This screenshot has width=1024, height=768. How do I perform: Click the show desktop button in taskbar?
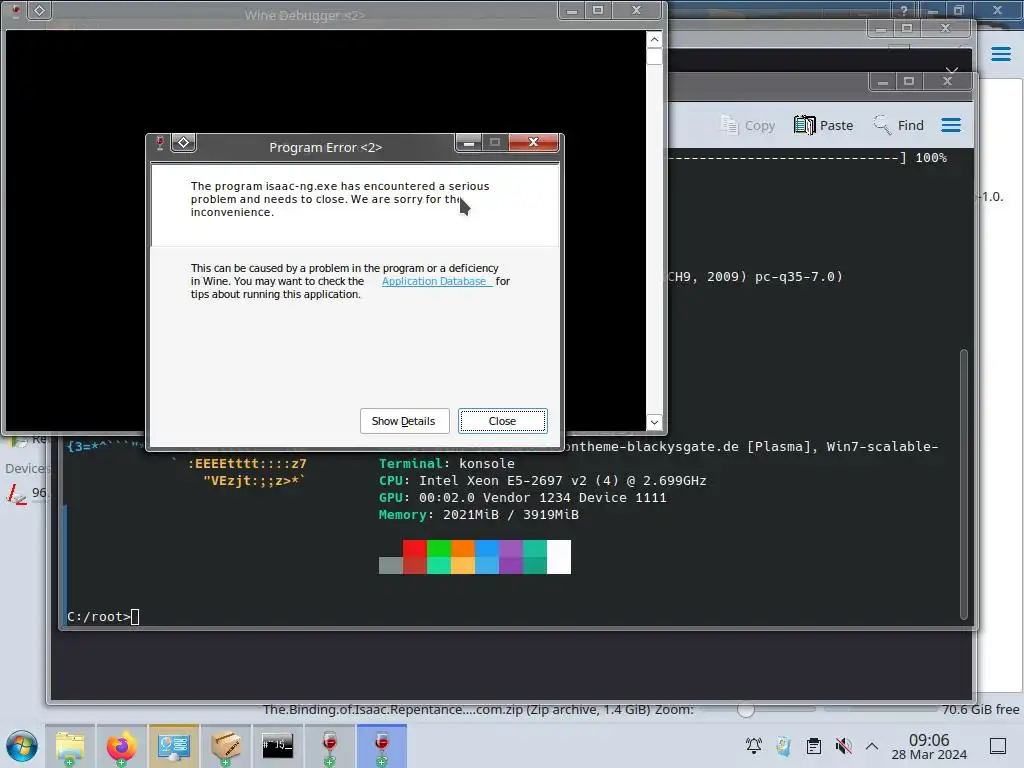[998, 746]
